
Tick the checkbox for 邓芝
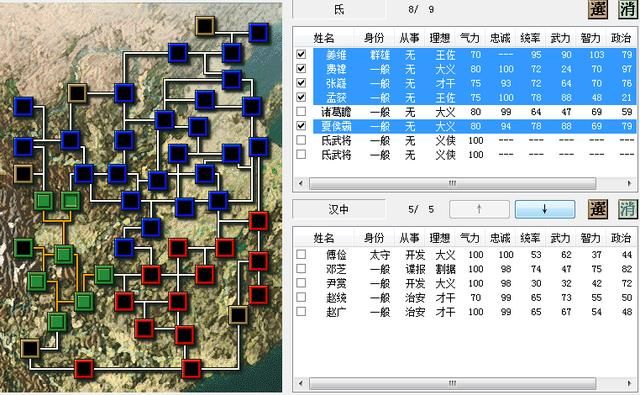pos(301,269)
